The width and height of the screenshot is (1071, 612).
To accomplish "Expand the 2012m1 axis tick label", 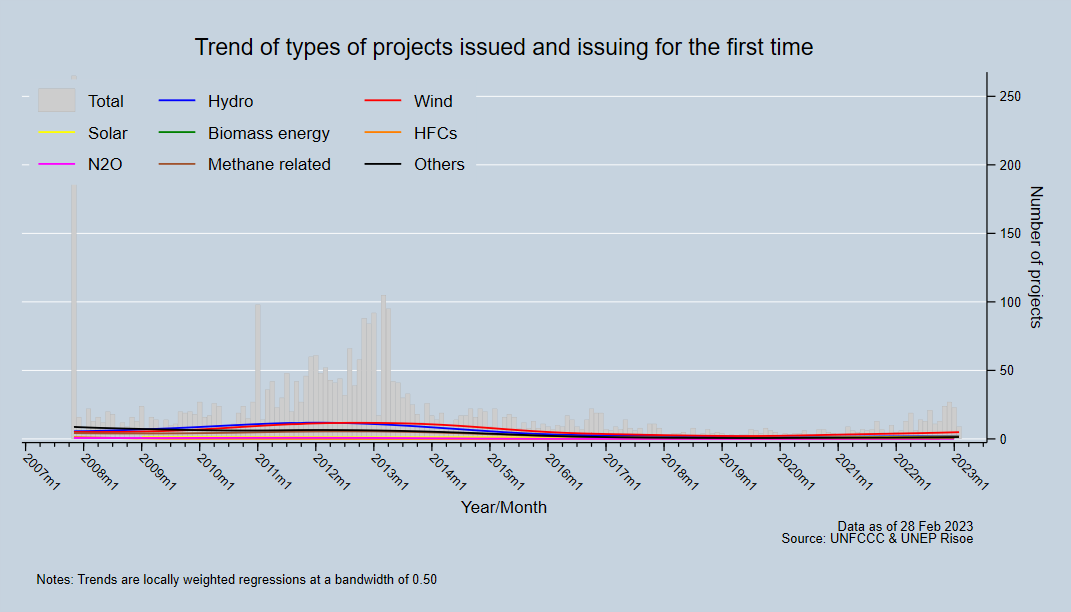I will (x=330, y=472).
